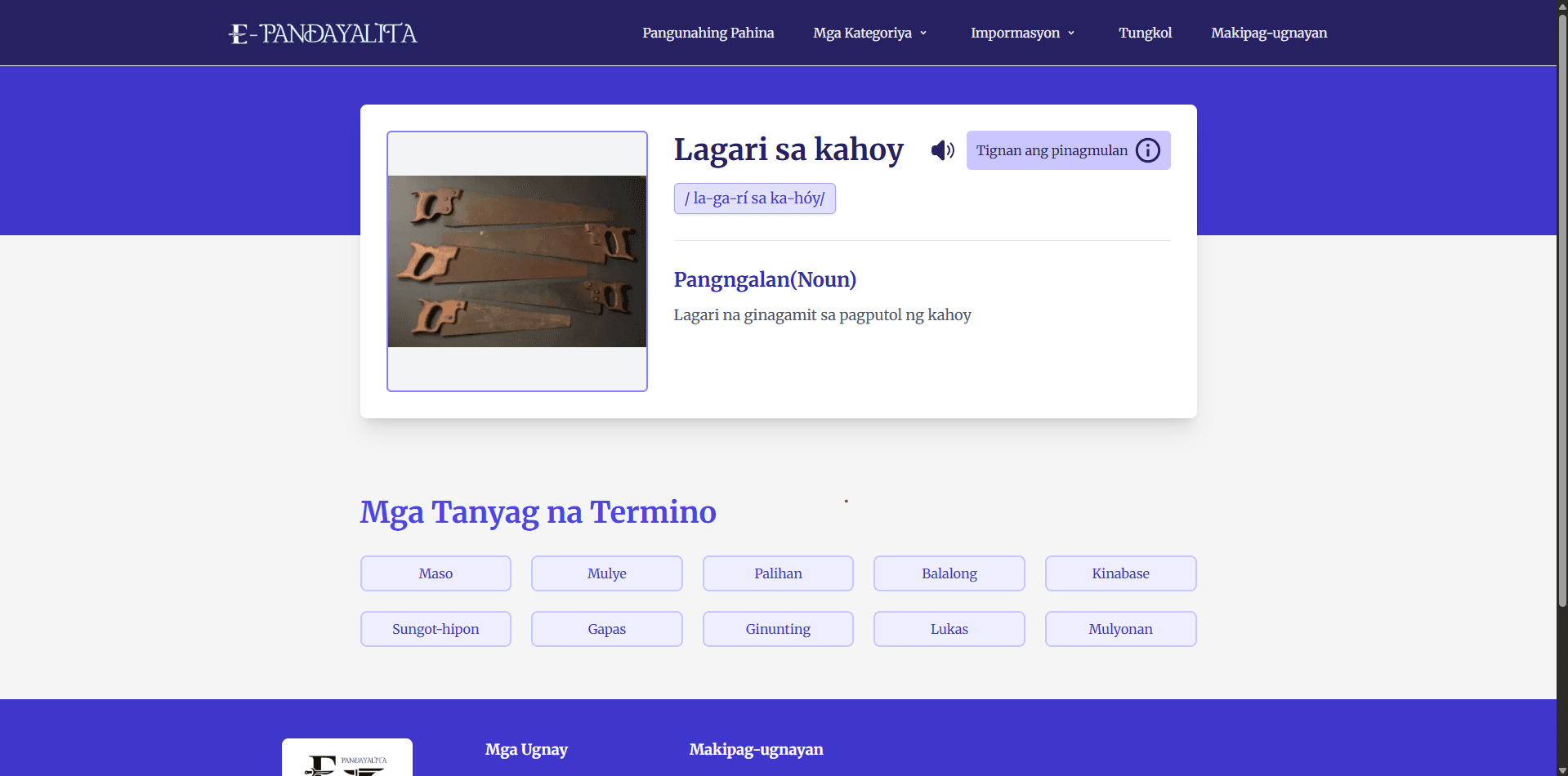View the Balalong term
The width and height of the screenshot is (1568, 776).
[949, 573]
